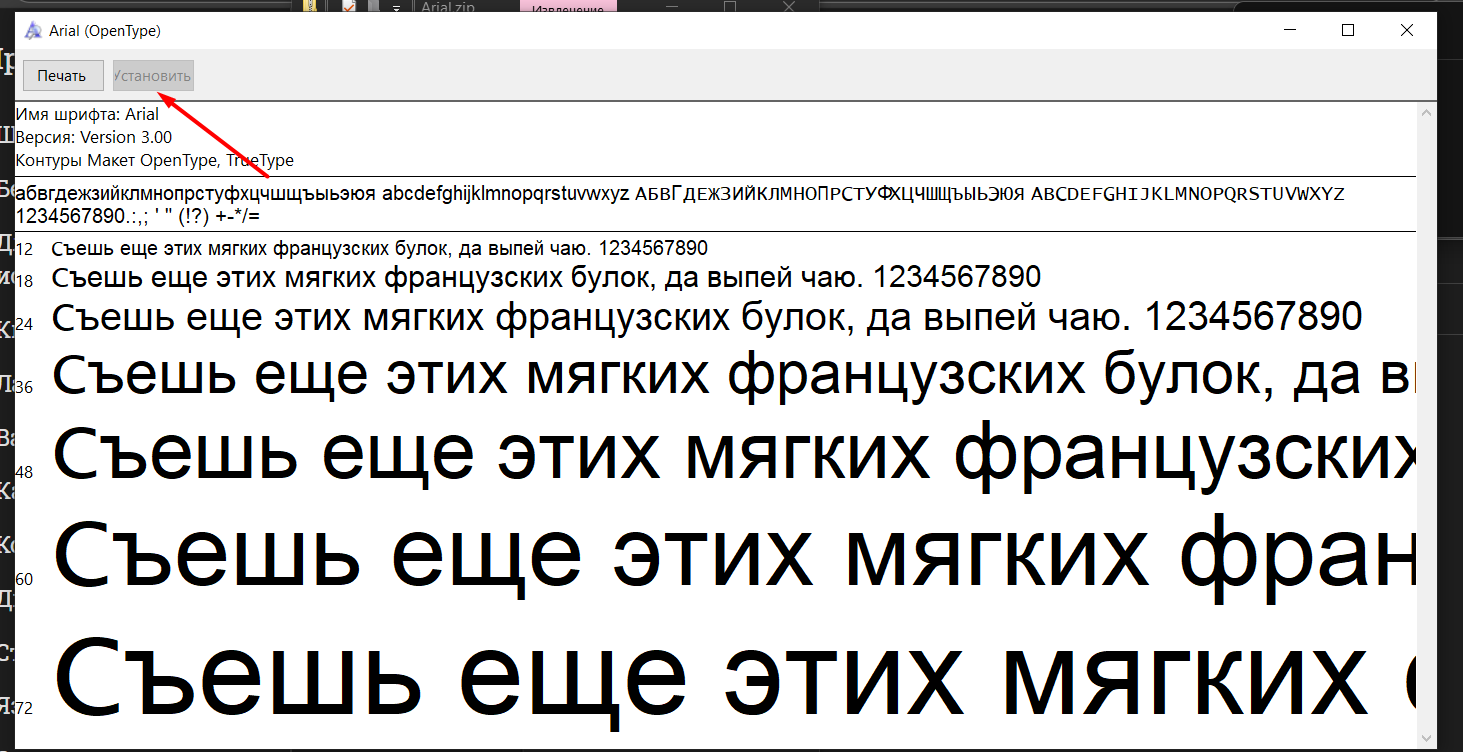This screenshot has width=1463, height=752.
Task: Click the 36-point sample sentence 'Съешь еще этих'
Action: coord(733,376)
